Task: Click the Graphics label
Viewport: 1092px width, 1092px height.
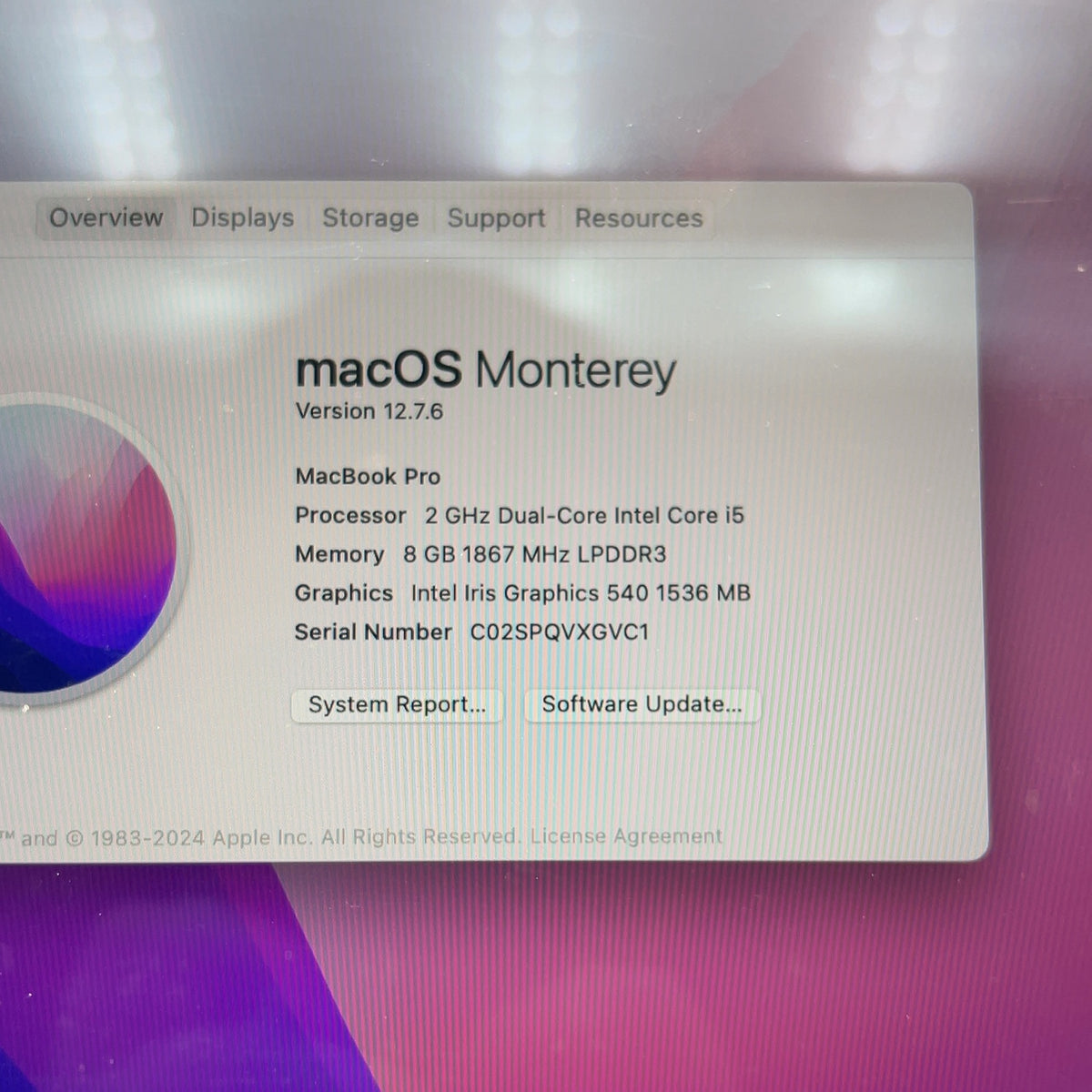Action: click(344, 593)
